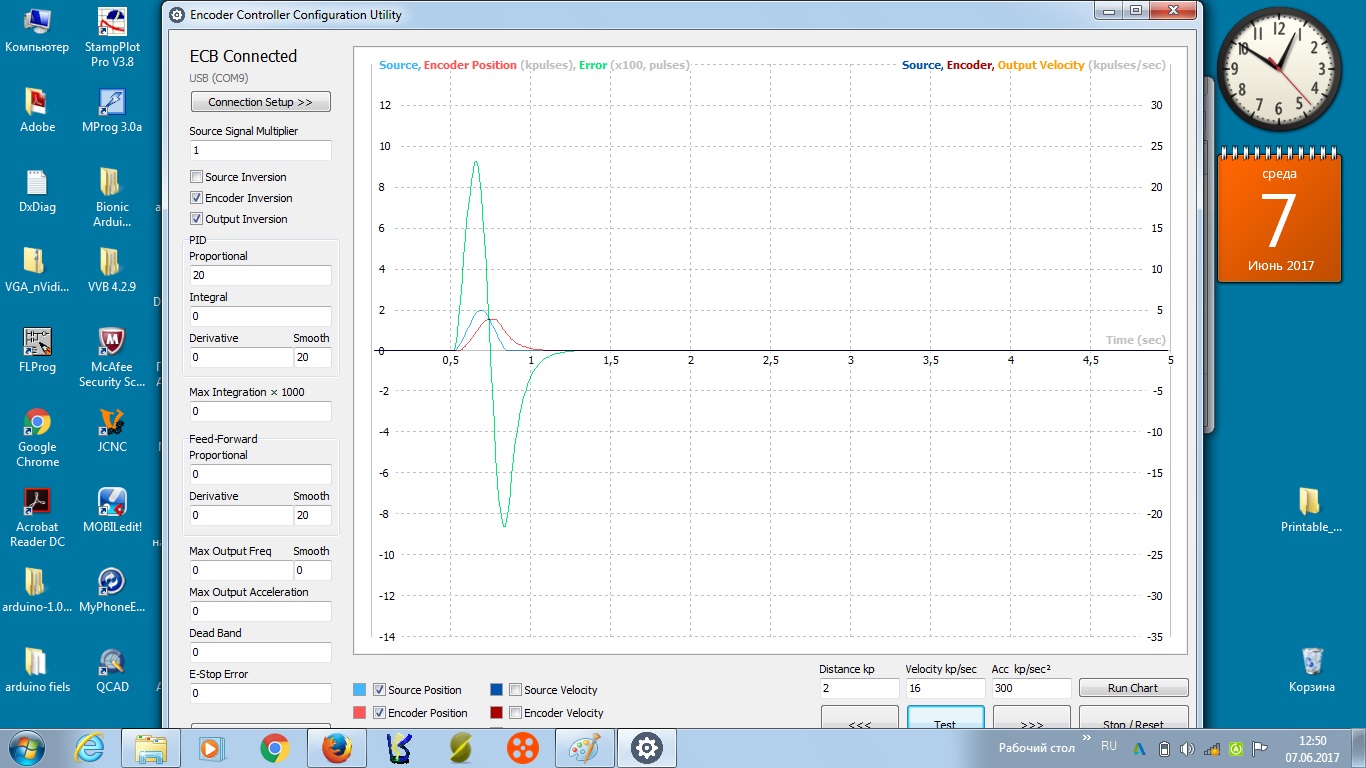1366x768 pixels.
Task: Click the E-Stop Error input field
Action: pyautogui.click(x=260, y=693)
